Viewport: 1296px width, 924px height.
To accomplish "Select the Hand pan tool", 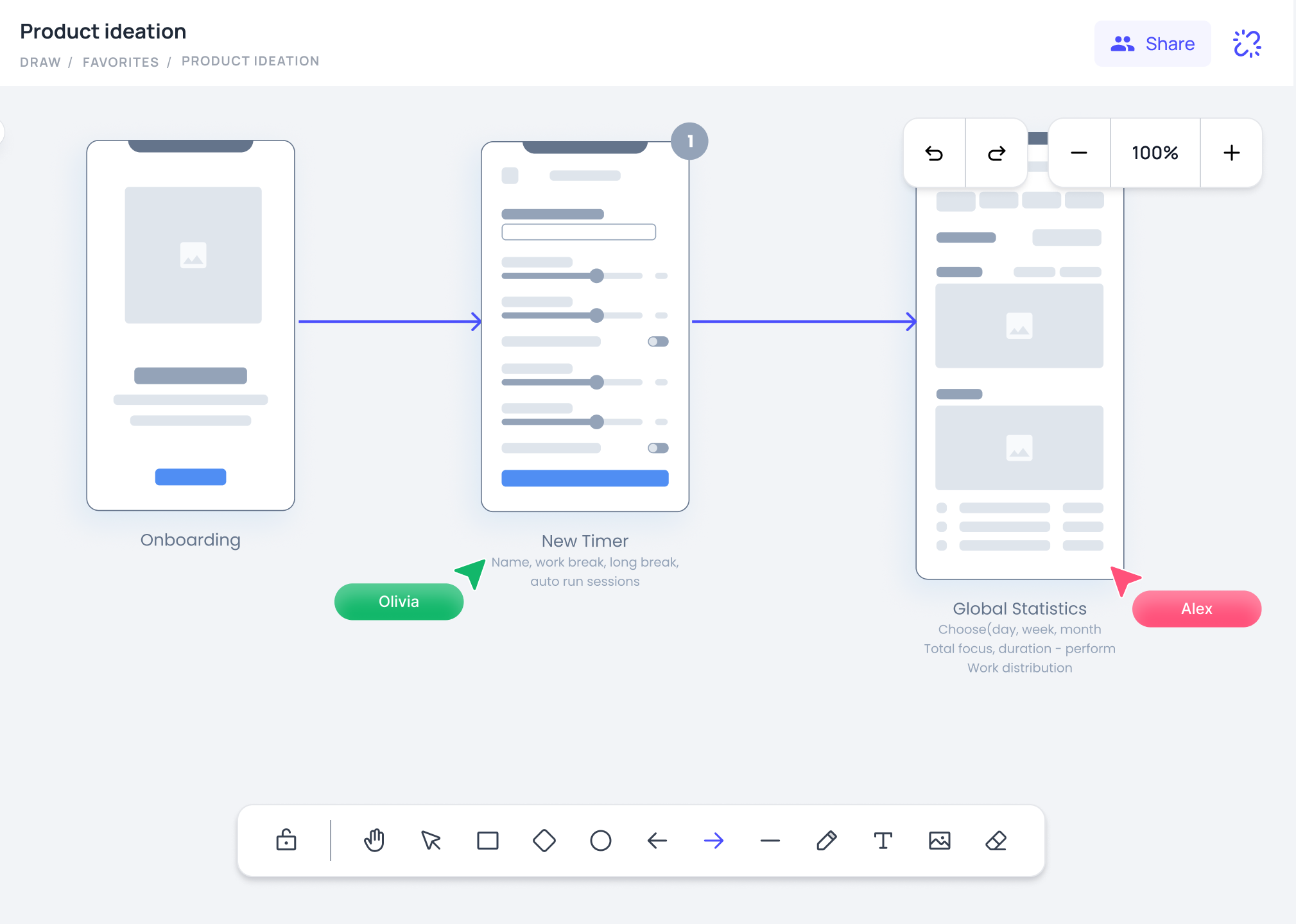I will [374, 841].
